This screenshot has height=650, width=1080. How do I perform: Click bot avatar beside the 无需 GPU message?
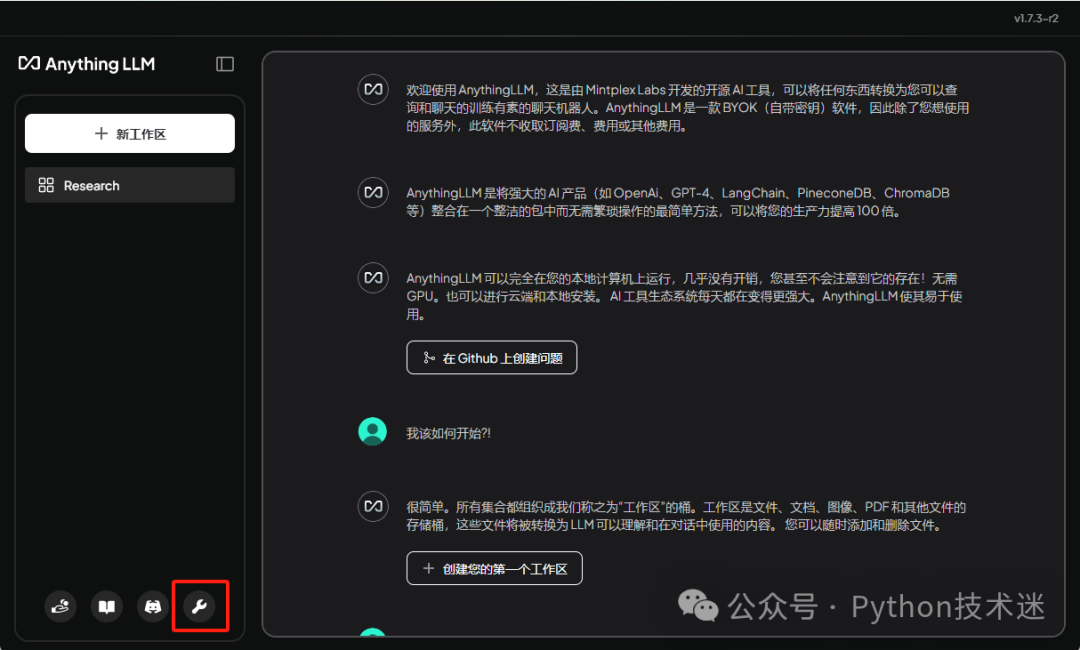click(x=373, y=278)
